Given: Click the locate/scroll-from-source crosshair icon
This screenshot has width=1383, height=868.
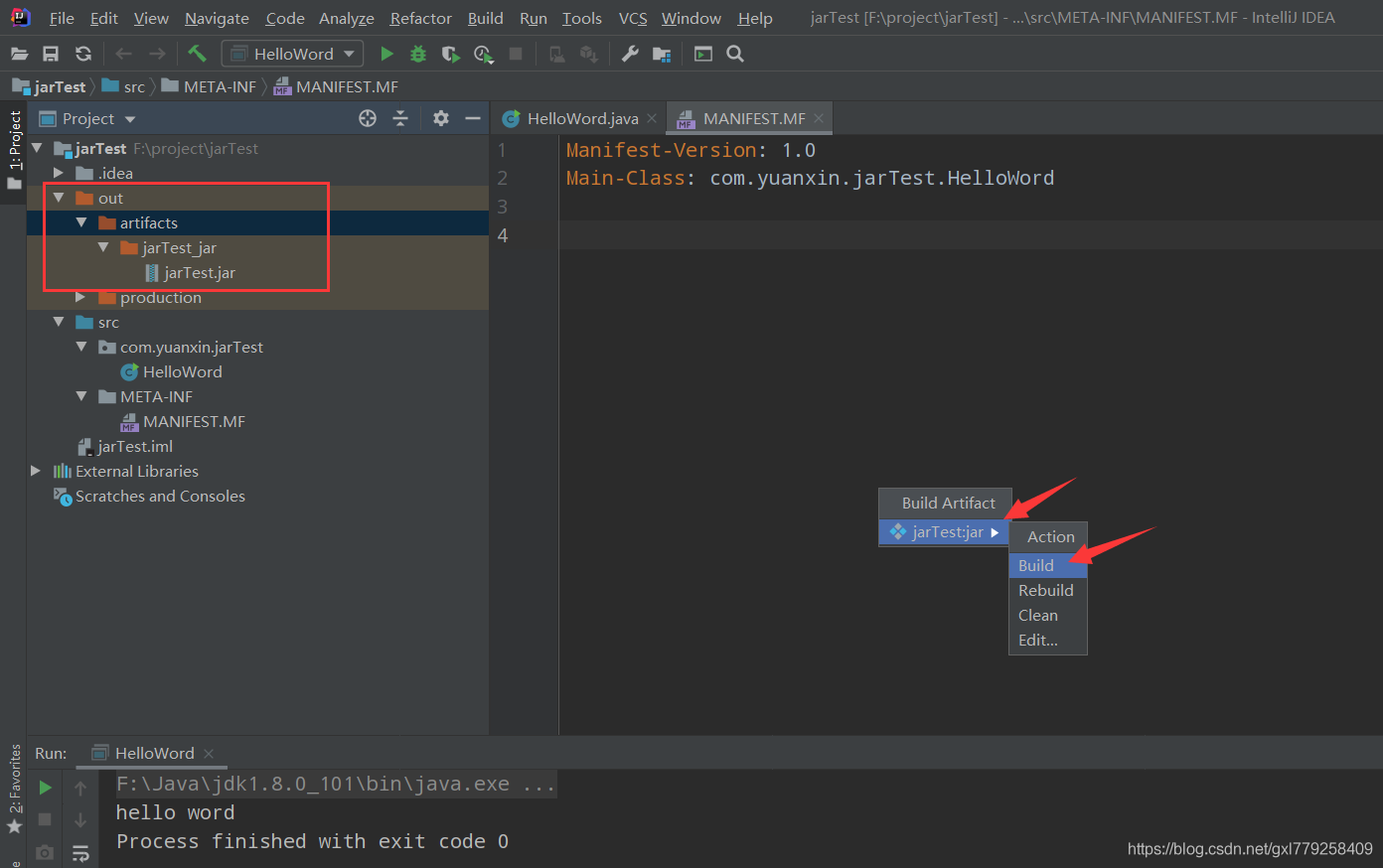Looking at the screenshot, I should coord(368,118).
